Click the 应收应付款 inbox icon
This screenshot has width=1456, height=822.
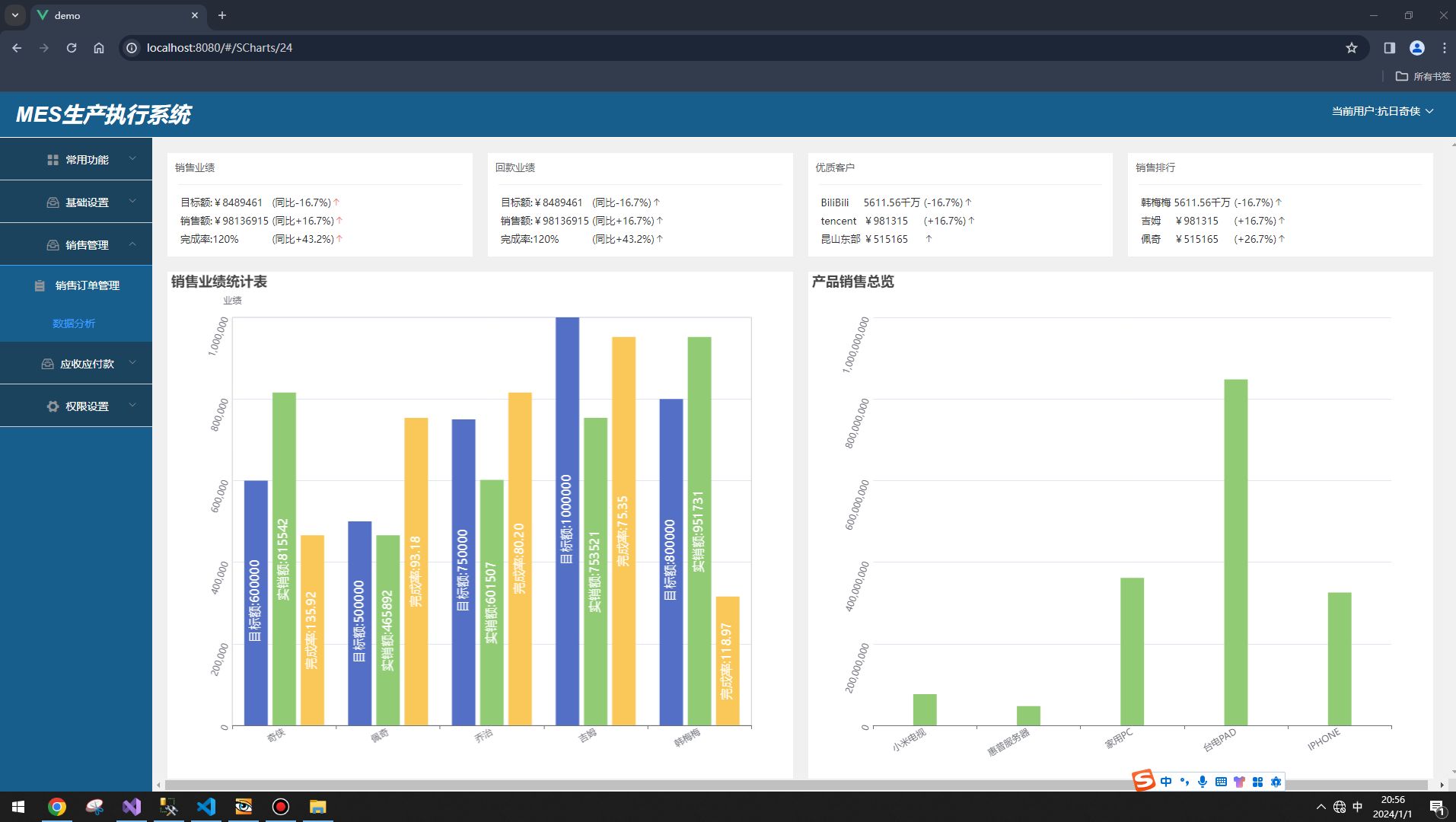[x=47, y=364]
